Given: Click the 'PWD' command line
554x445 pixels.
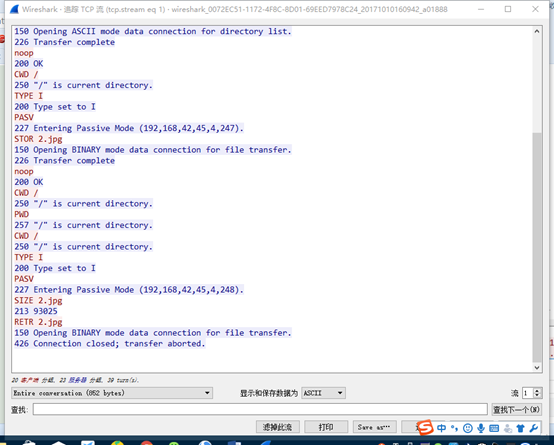Looking at the screenshot, I should 22,215.
